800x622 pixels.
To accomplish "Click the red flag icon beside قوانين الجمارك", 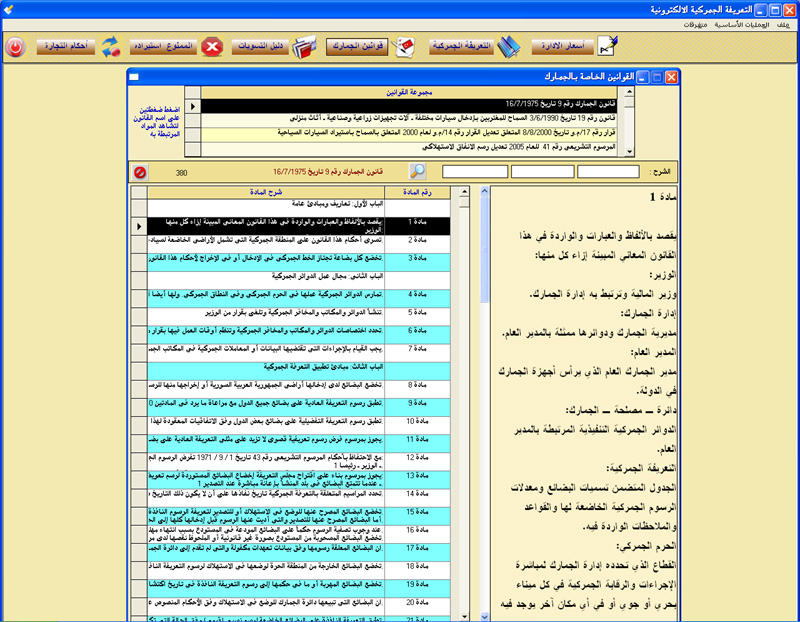I will coord(404,46).
